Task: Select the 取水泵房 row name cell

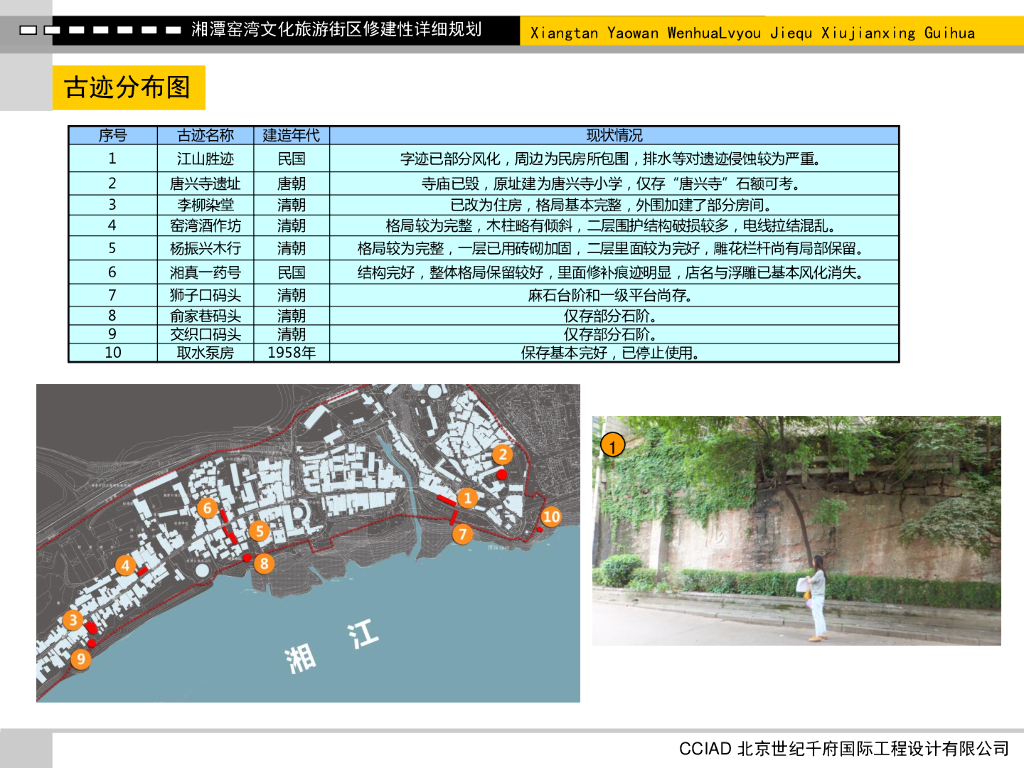Action: (205, 352)
